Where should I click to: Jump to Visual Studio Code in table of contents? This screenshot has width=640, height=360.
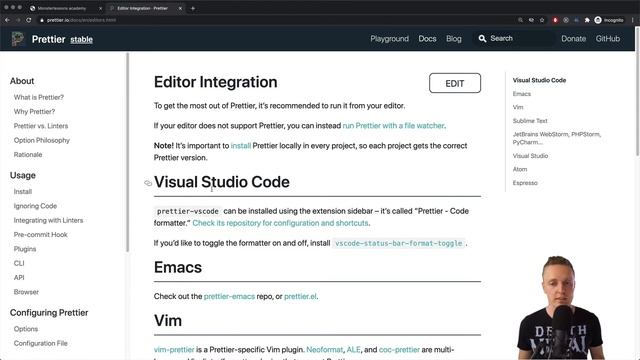click(539, 80)
